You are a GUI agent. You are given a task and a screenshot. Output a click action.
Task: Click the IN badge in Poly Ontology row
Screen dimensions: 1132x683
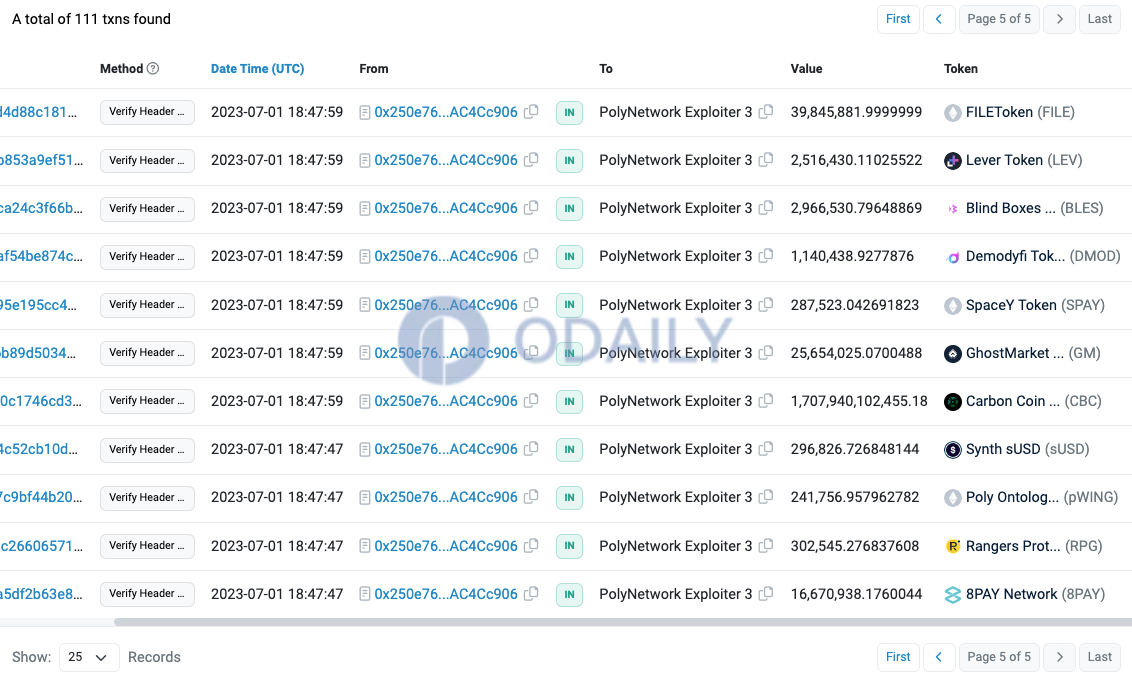point(569,497)
